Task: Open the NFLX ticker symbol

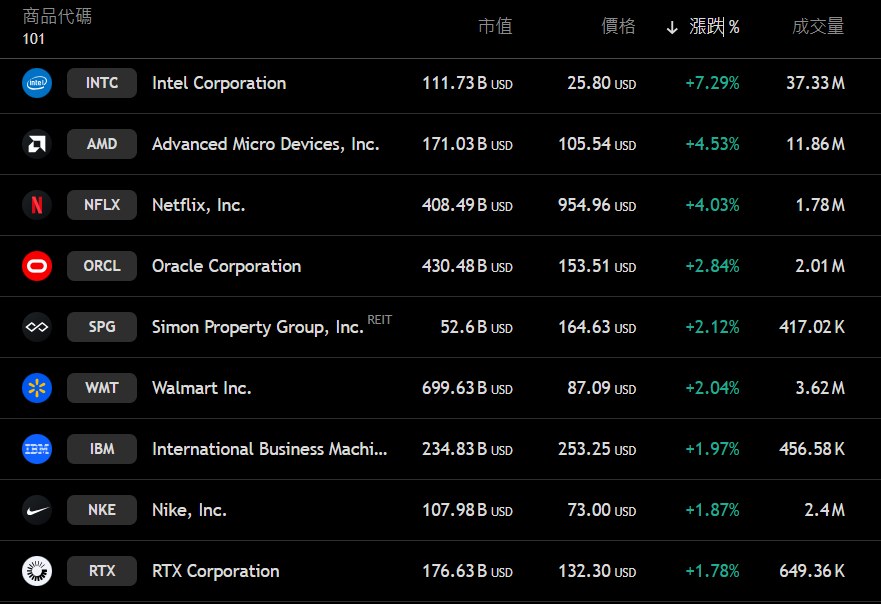Action: (x=102, y=205)
